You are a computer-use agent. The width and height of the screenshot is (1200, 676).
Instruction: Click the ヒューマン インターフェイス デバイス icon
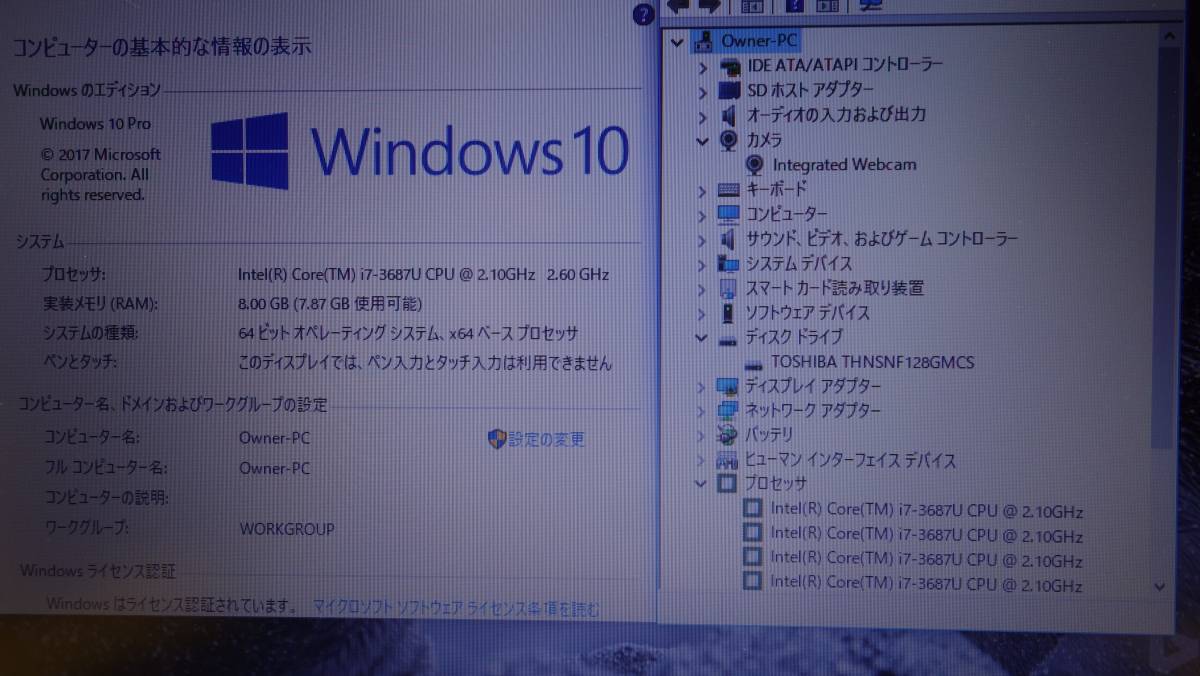729,461
